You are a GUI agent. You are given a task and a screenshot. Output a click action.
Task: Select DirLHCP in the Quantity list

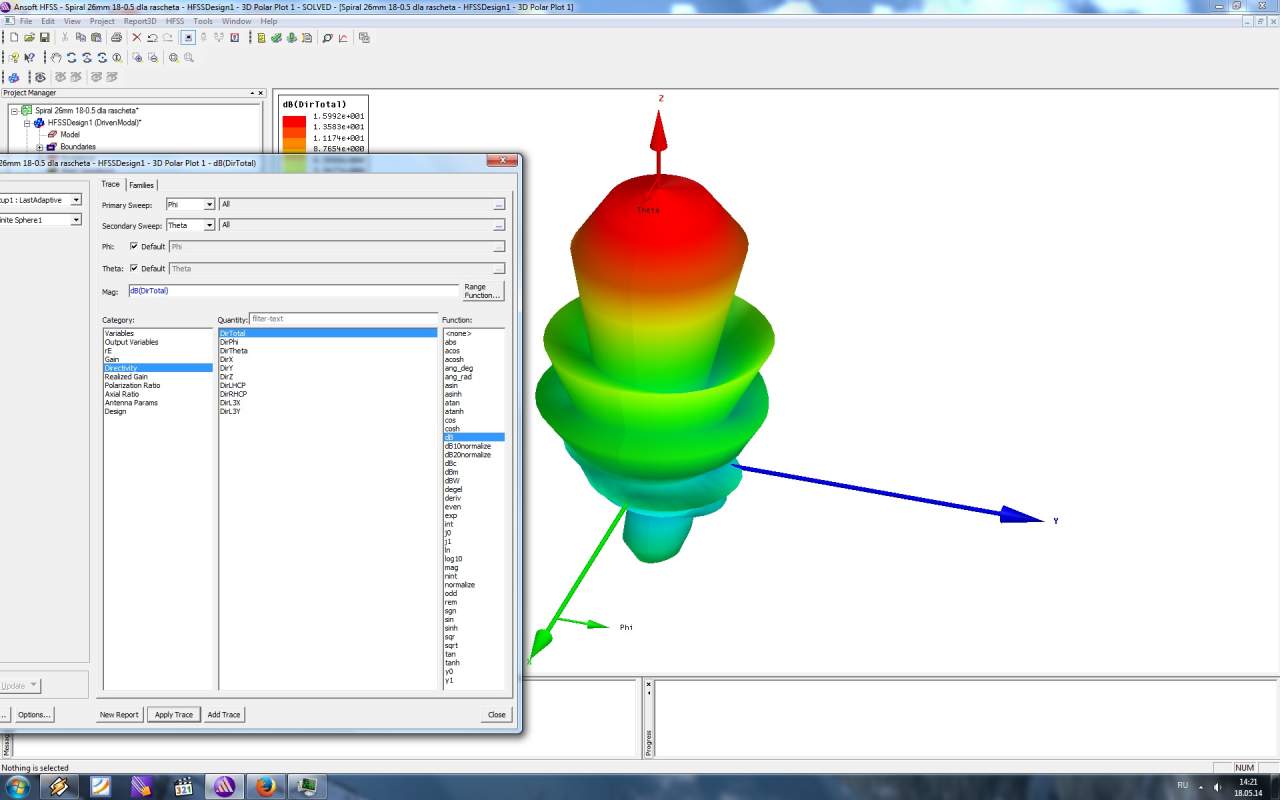coord(233,385)
